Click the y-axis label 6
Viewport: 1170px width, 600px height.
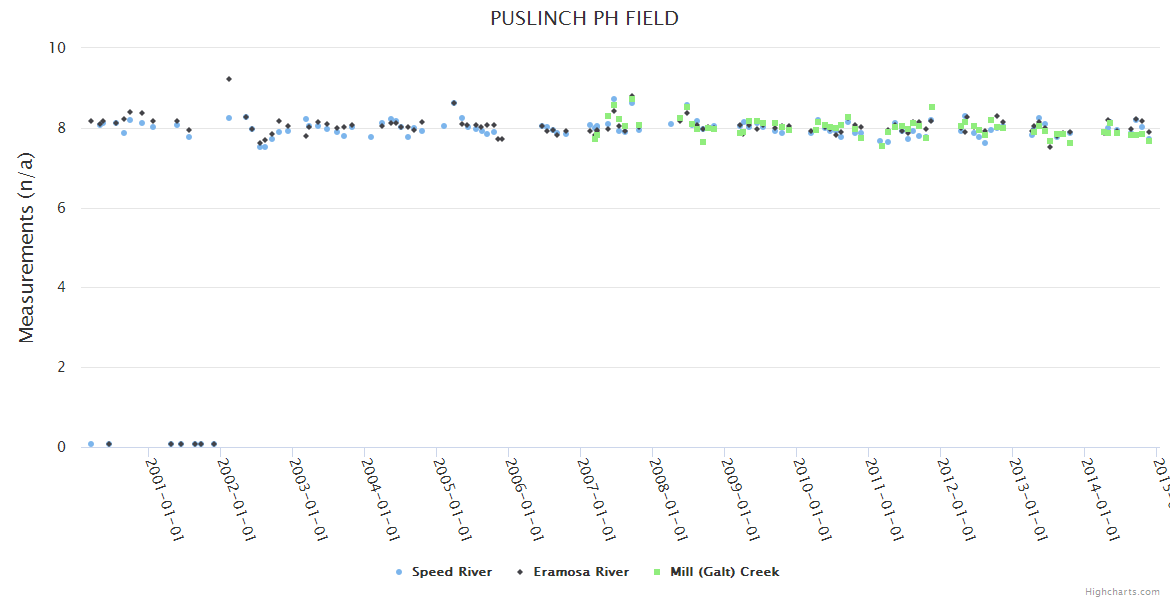pyautogui.click(x=60, y=208)
